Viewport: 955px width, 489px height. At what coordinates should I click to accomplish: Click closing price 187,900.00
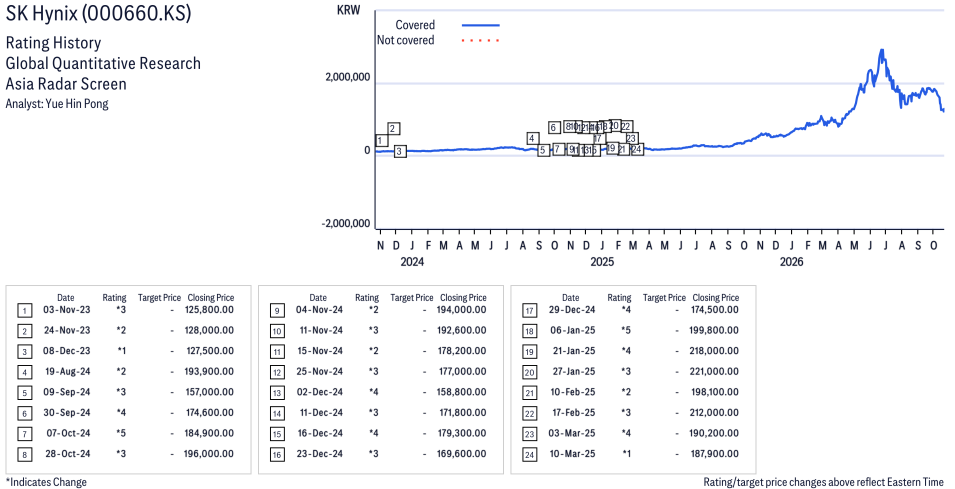click(714, 454)
